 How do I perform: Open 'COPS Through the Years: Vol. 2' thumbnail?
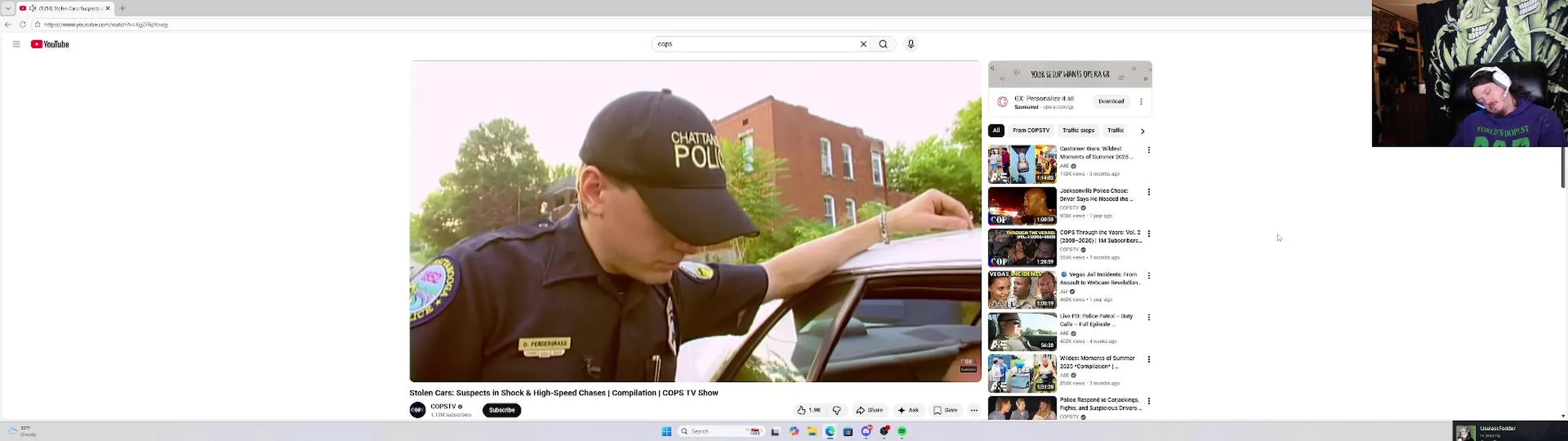1022,248
